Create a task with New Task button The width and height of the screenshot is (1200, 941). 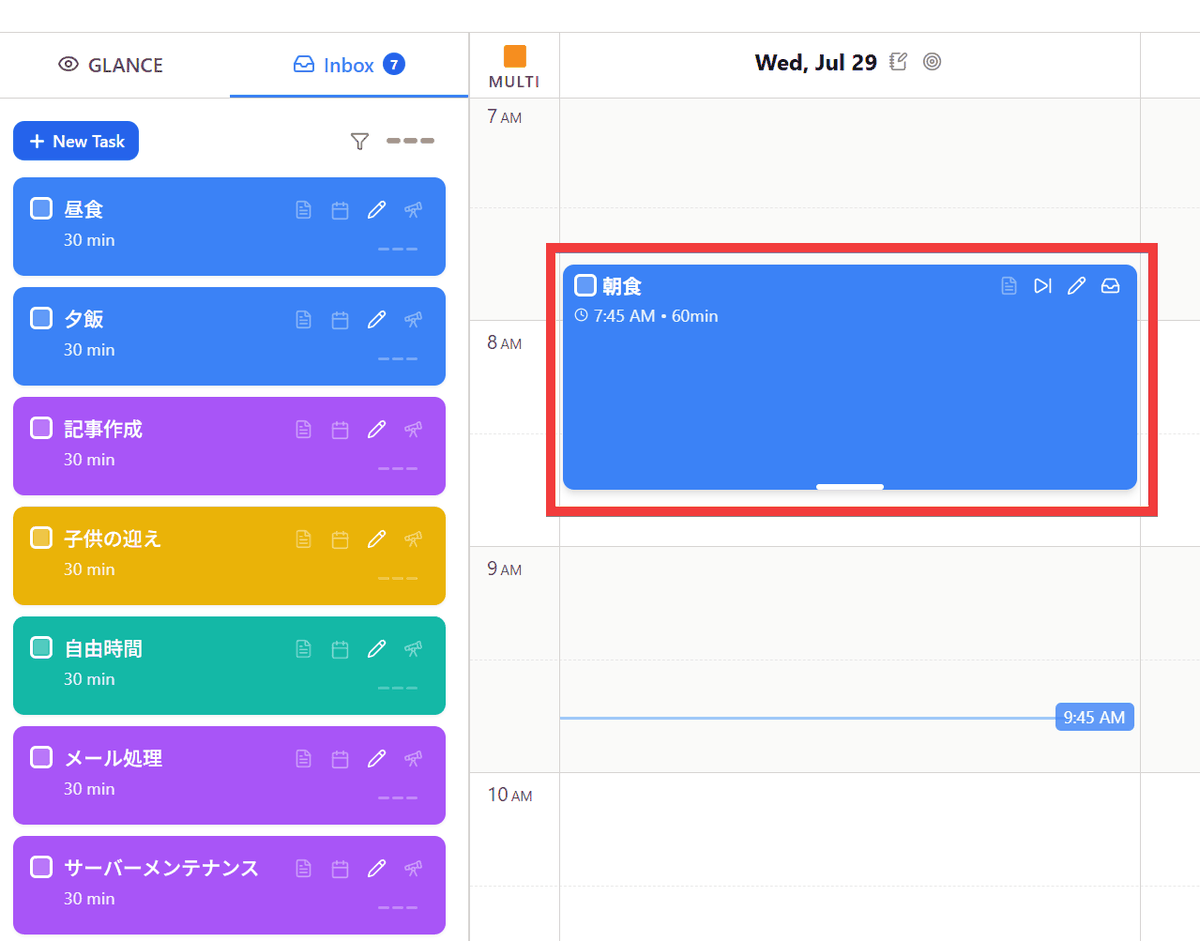pos(76,141)
